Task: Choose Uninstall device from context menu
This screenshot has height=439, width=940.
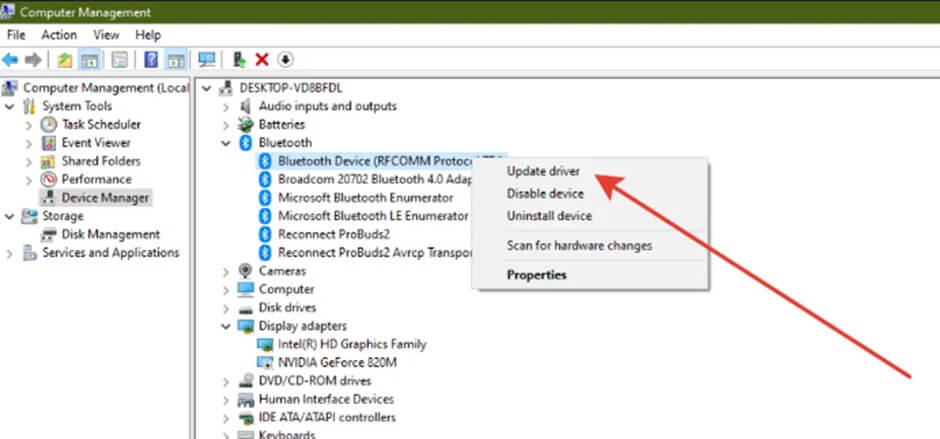Action: tap(549, 215)
